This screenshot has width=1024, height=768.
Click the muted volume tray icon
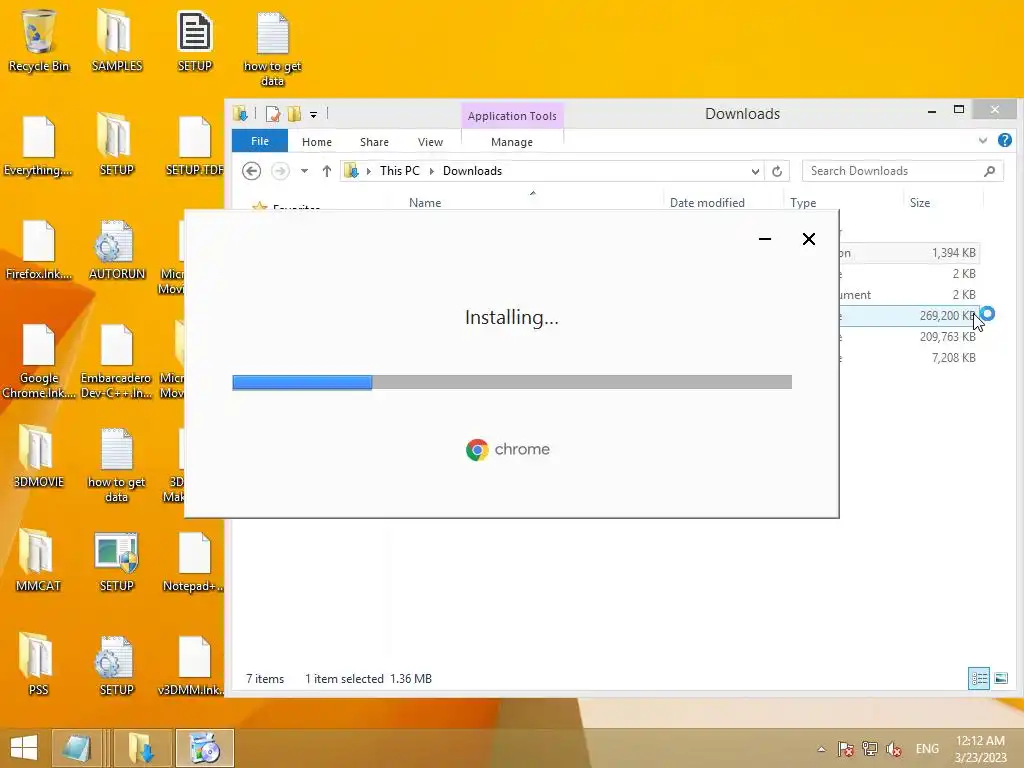coord(894,749)
